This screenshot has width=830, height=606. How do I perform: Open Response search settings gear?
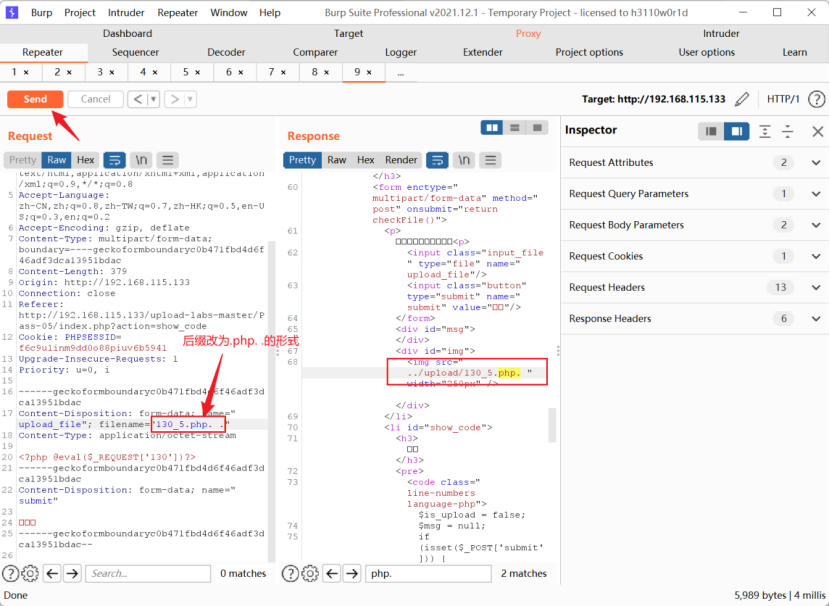click(310, 573)
